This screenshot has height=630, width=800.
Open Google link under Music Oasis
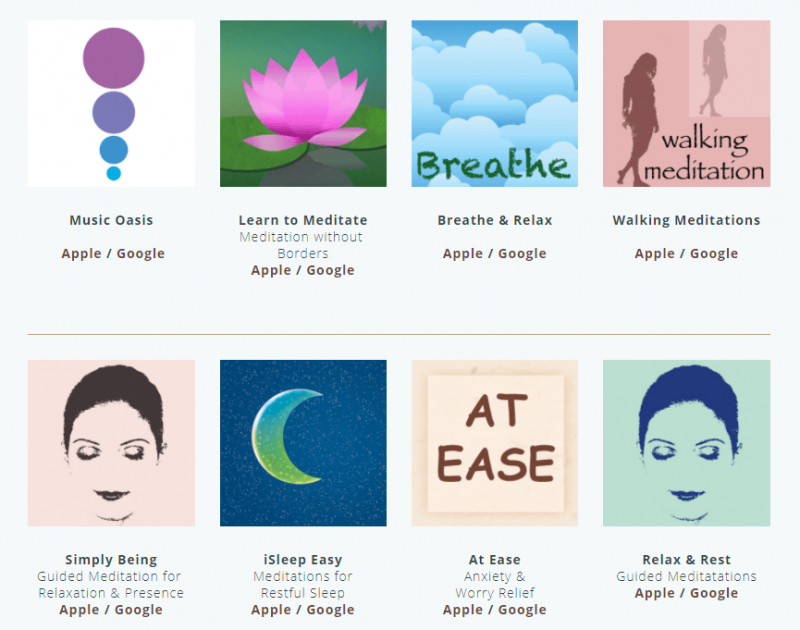(140, 254)
